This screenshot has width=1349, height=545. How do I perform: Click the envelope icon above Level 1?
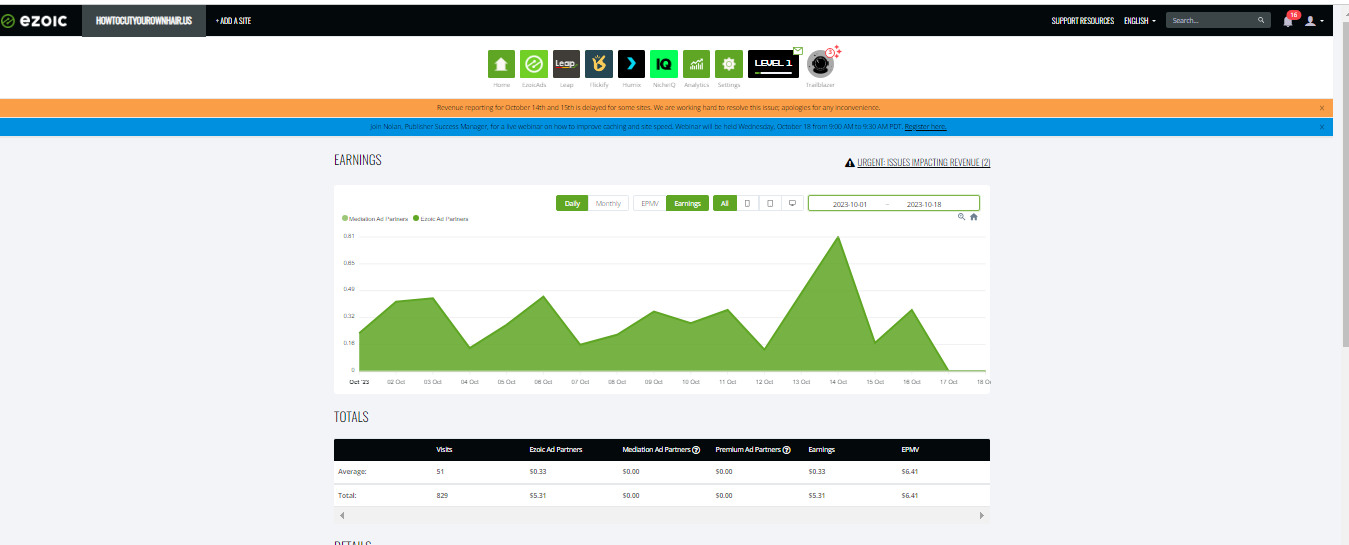click(798, 50)
